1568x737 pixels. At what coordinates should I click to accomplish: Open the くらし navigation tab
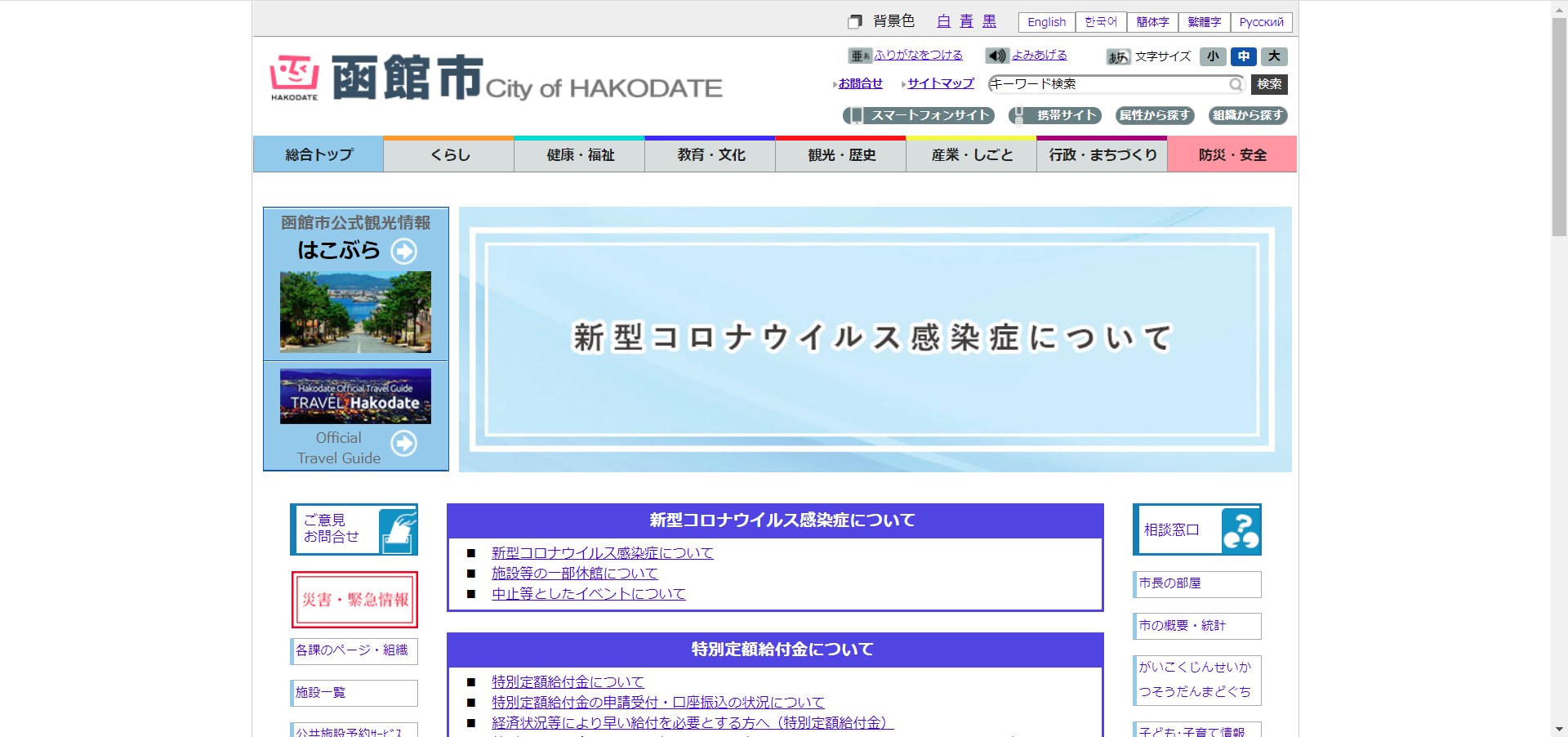pyautogui.click(x=449, y=154)
